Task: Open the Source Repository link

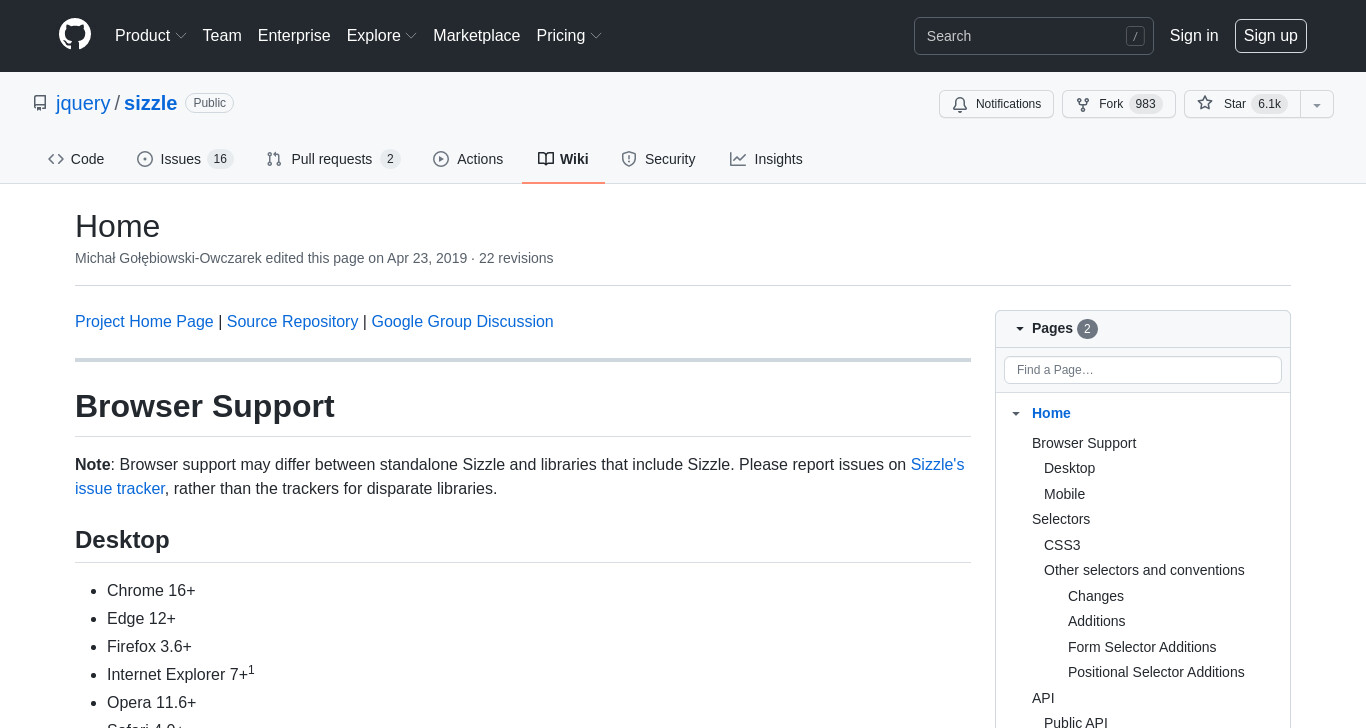Action: [x=292, y=322]
